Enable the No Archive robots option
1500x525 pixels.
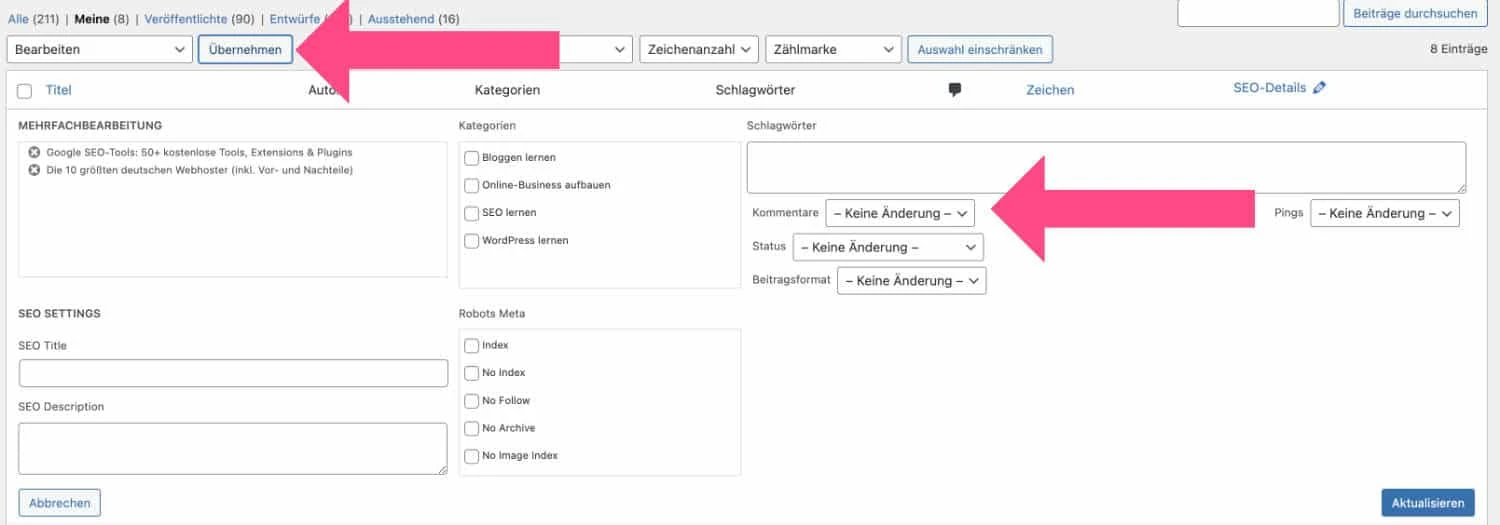(x=471, y=428)
